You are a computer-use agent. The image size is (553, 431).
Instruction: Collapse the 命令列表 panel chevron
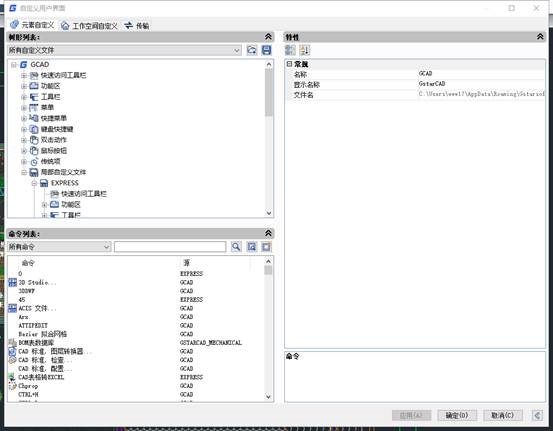click(268, 233)
